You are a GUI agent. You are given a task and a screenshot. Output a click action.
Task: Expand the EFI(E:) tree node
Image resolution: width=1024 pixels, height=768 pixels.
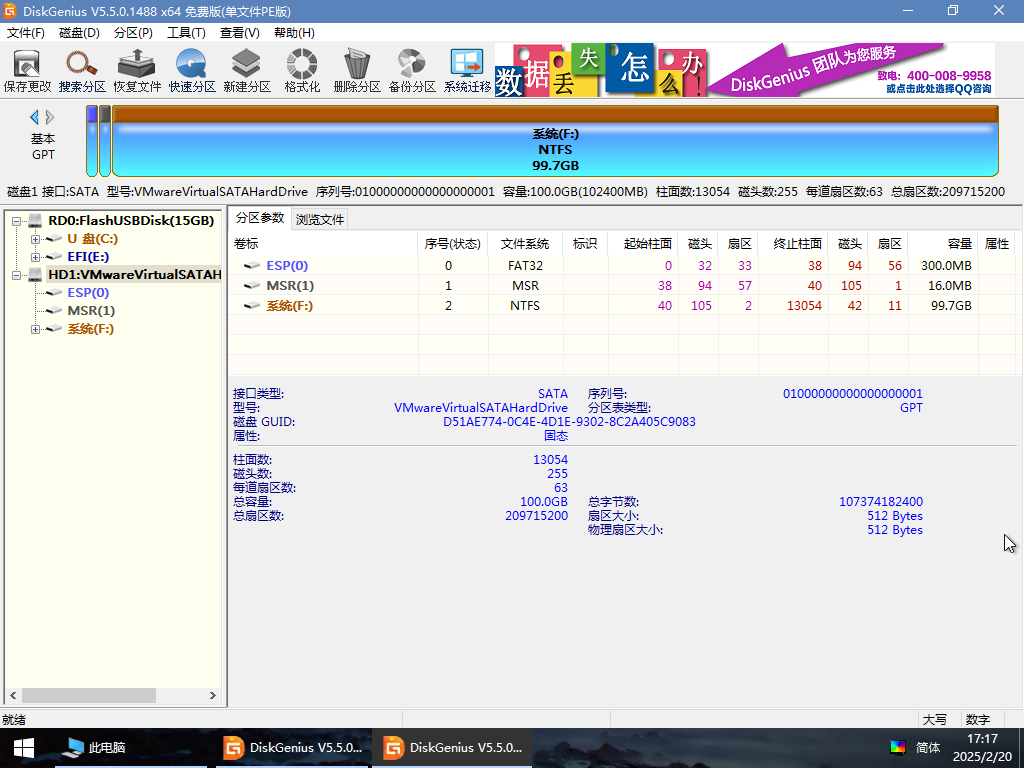(x=35, y=257)
